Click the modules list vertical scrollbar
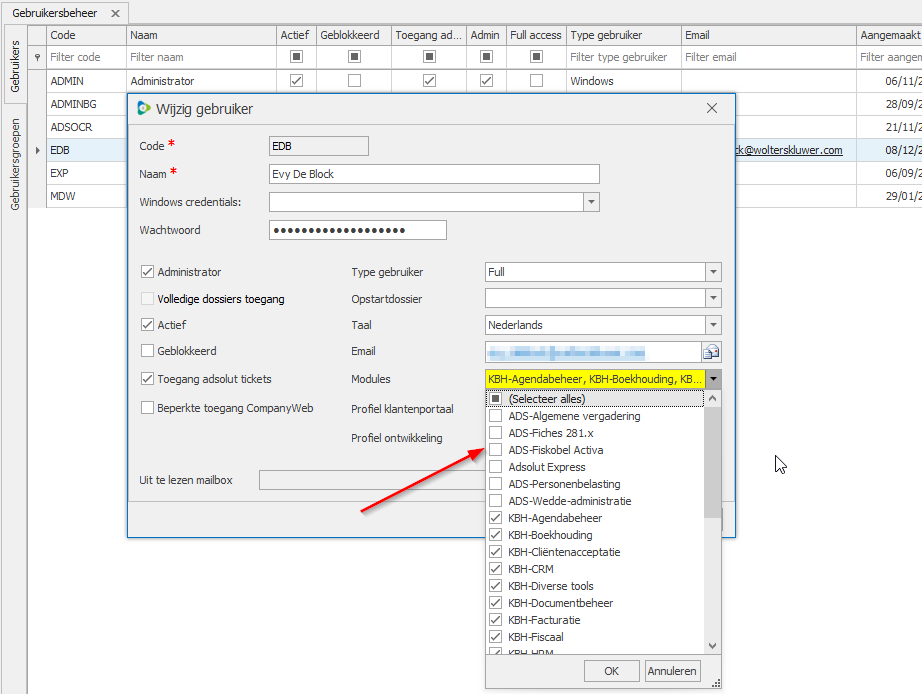Viewport: 922px width, 694px height. 712,460
